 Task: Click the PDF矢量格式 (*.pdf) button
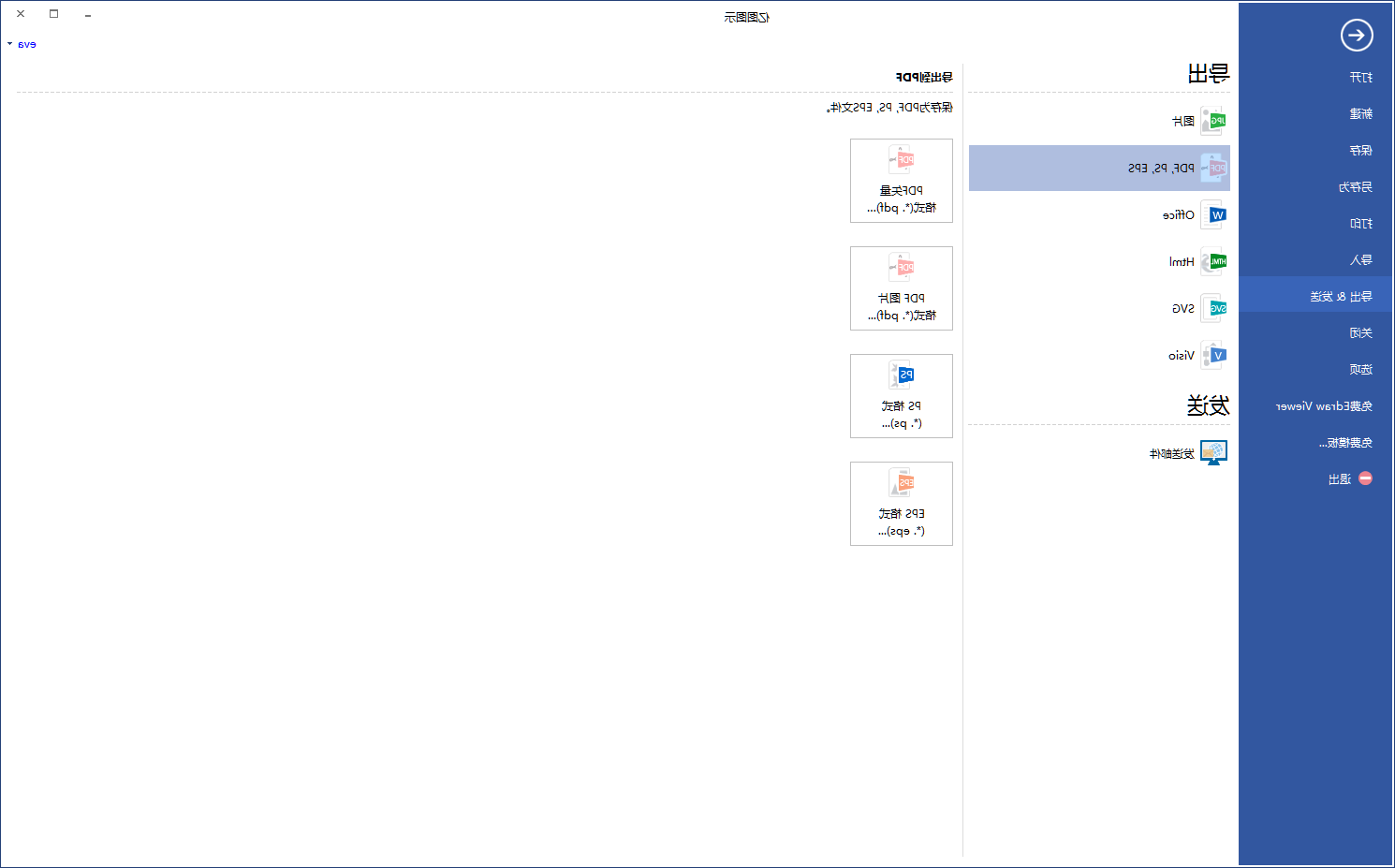pos(902,181)
